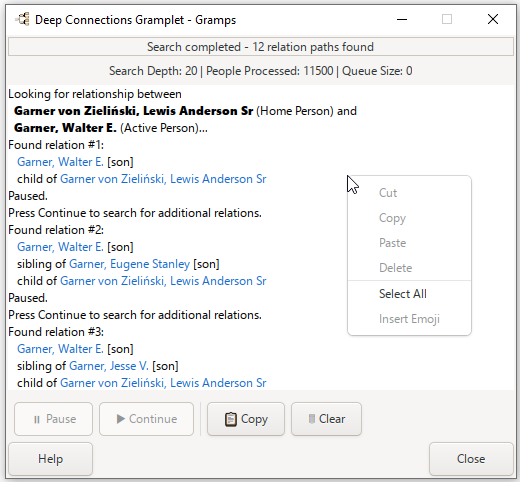Click the 'Search completed - 12 relation paths found' bar
520x482 pixels.
261,47
